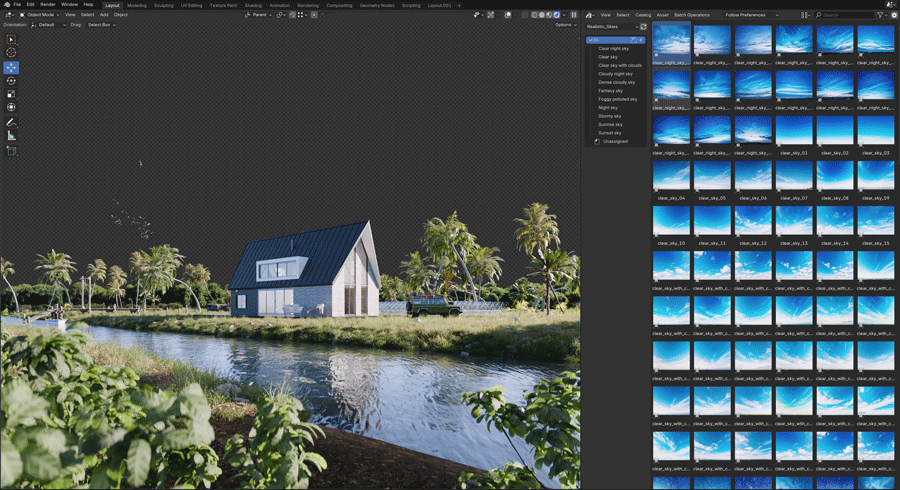900x490 pixels.
Task: Open scene selector icon at top right
Action: click(890, 4)
